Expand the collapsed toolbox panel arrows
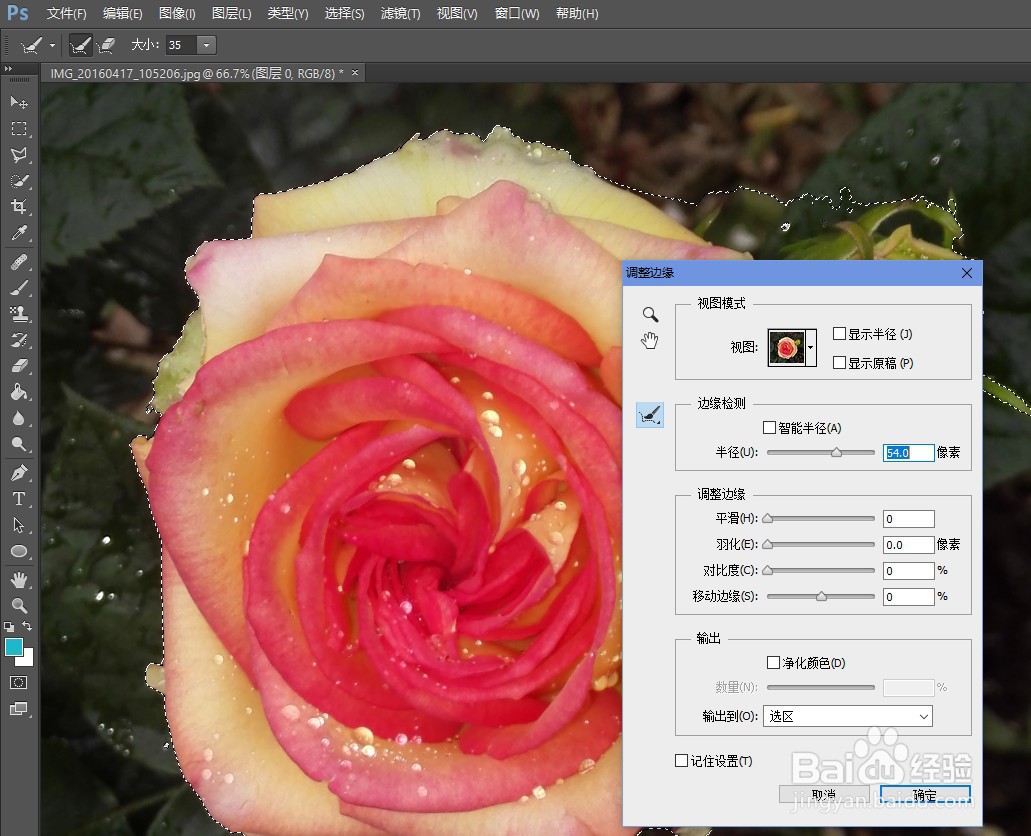Viewport: 1031px width, 836px height. 8,68
